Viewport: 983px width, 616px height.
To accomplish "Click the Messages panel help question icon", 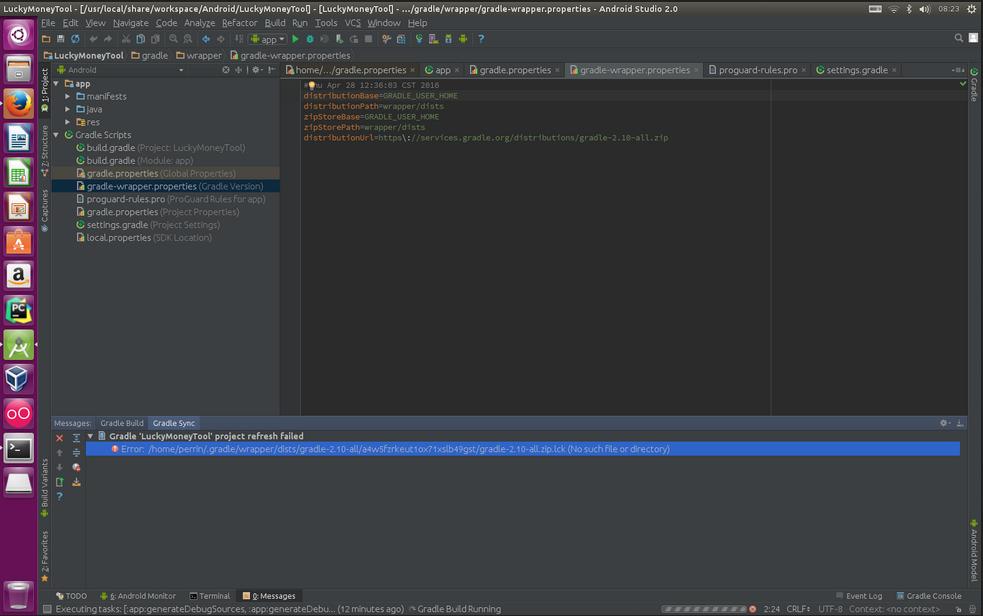I will 60,496.
